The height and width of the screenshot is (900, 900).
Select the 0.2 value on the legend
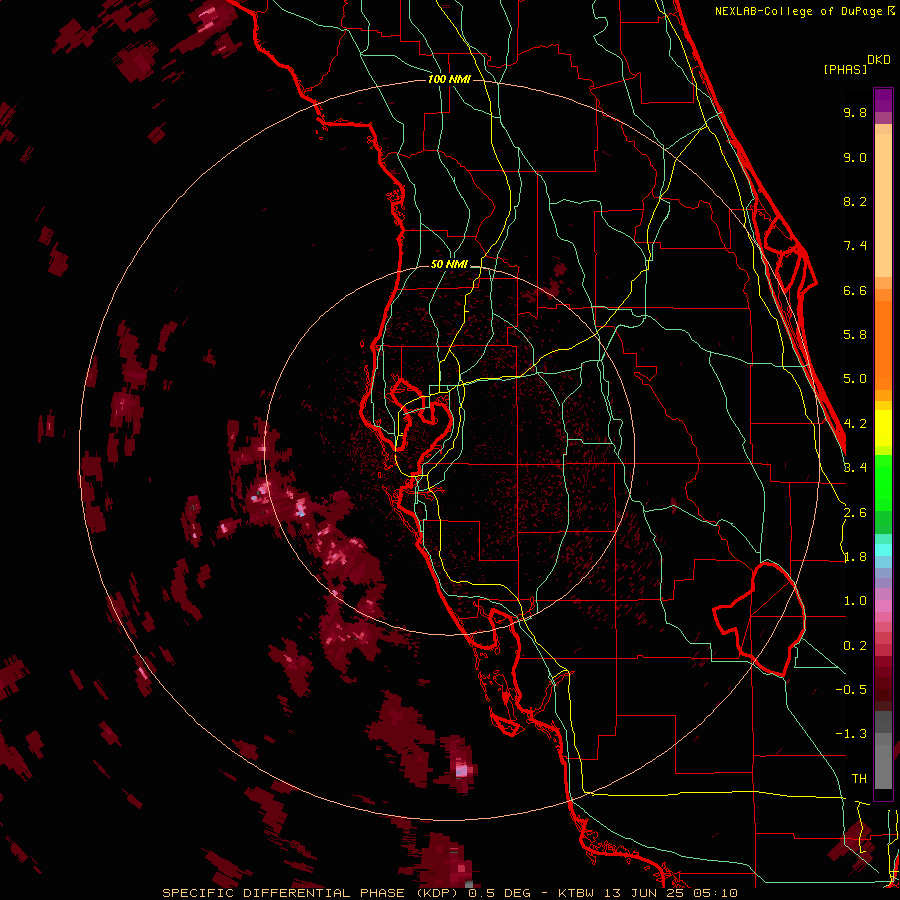pos(855,646)
